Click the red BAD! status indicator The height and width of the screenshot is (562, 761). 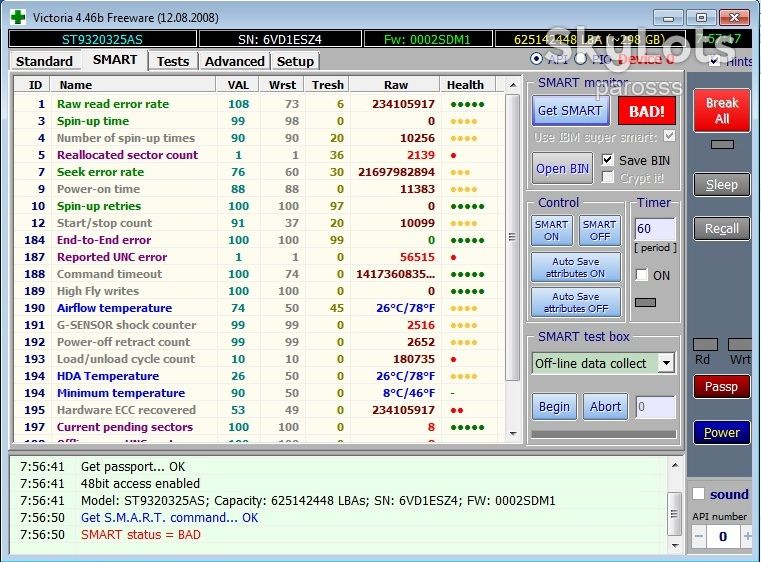point(646,111)
